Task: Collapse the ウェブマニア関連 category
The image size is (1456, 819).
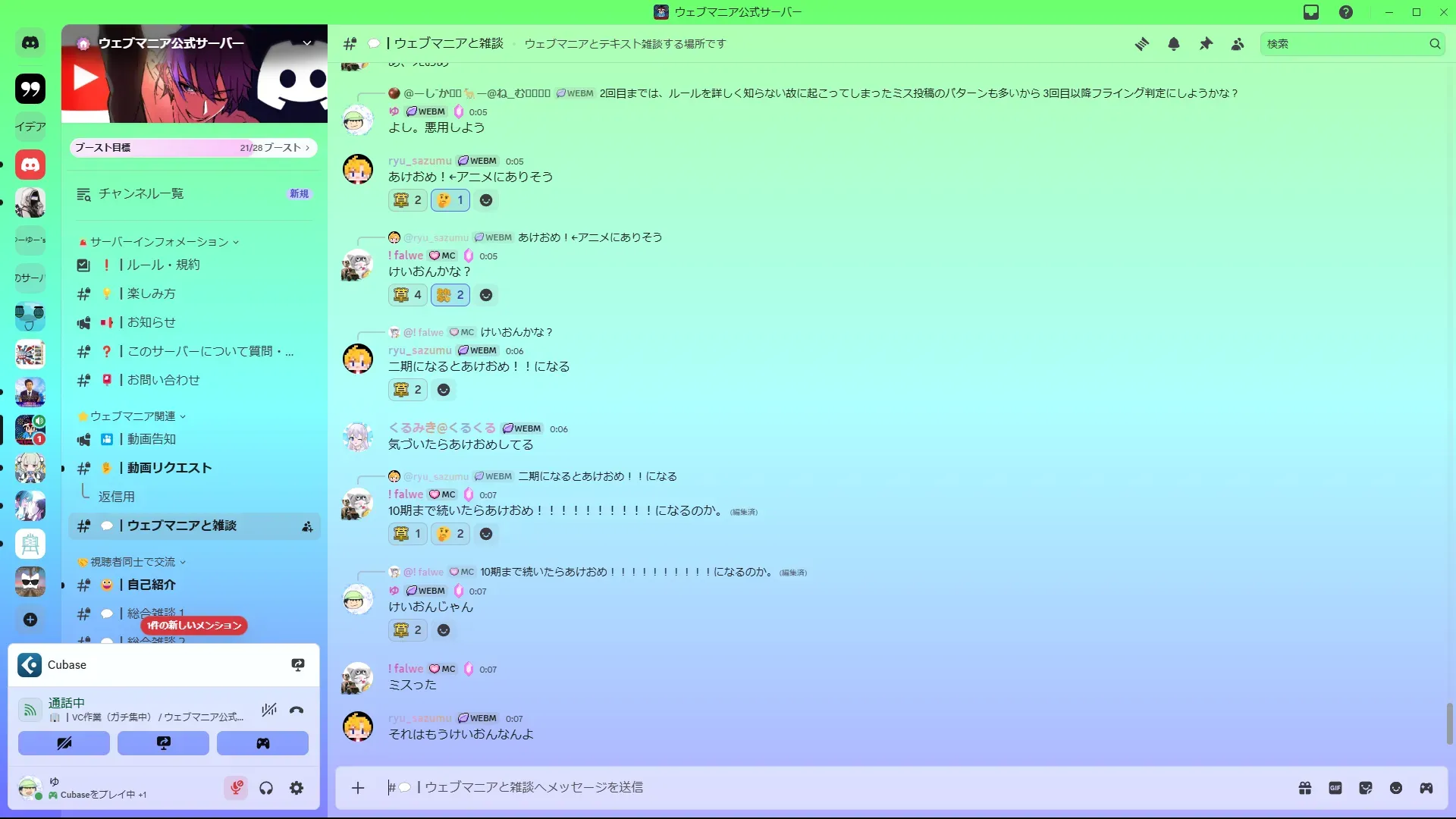Action: pyautogui.click(x=132, y=416)
